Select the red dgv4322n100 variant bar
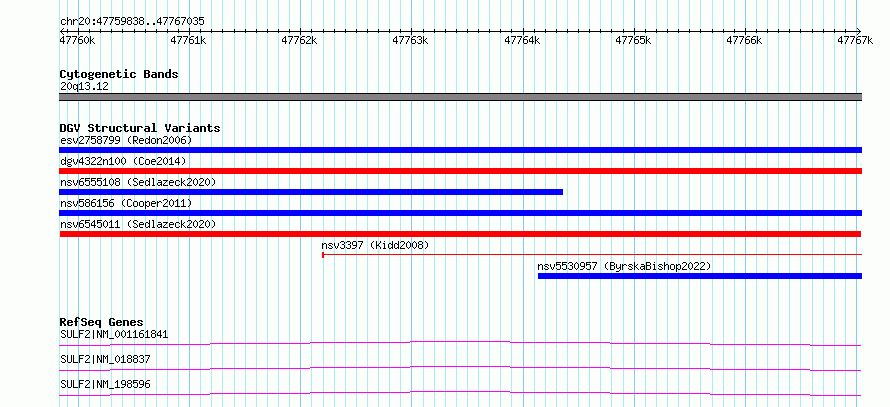Screen dimensions: 890x407 point(460,171)
